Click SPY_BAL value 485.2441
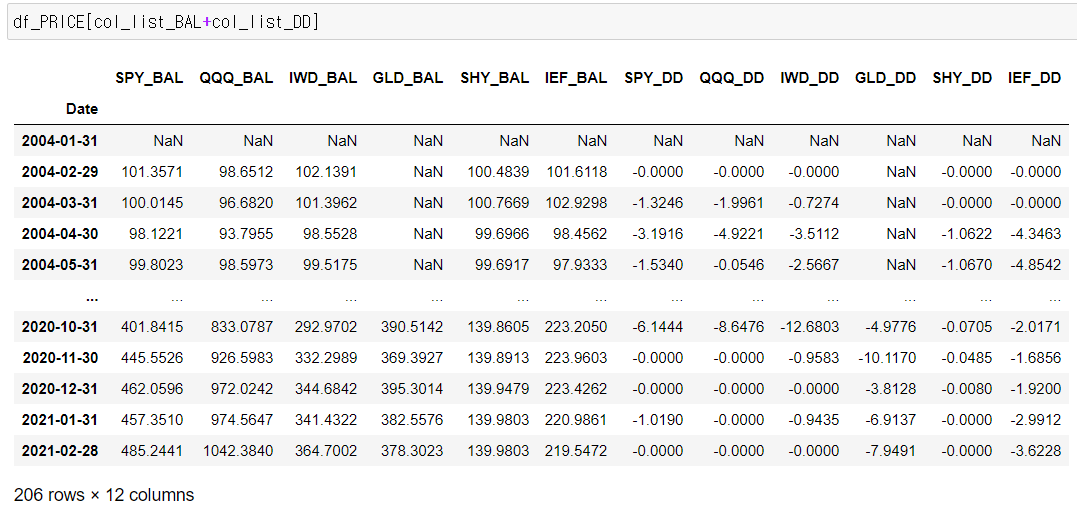Screen dimensions: 1077x515 152,451
